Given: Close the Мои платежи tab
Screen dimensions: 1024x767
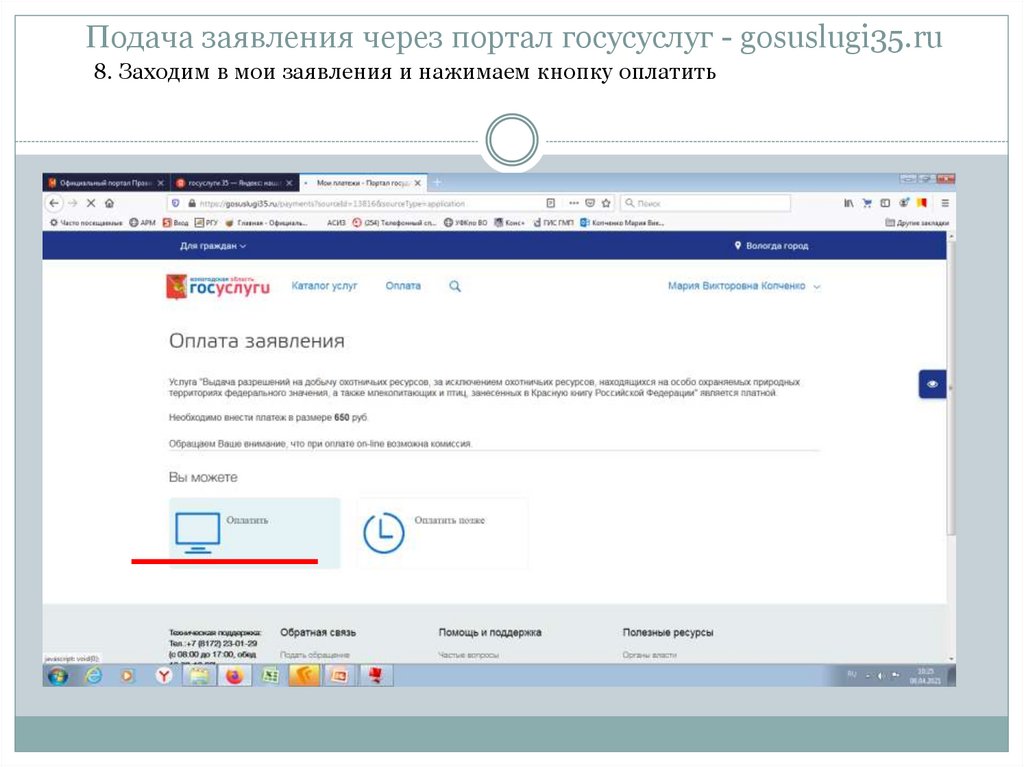Looking at the screenshot, I should click(418, 183).
